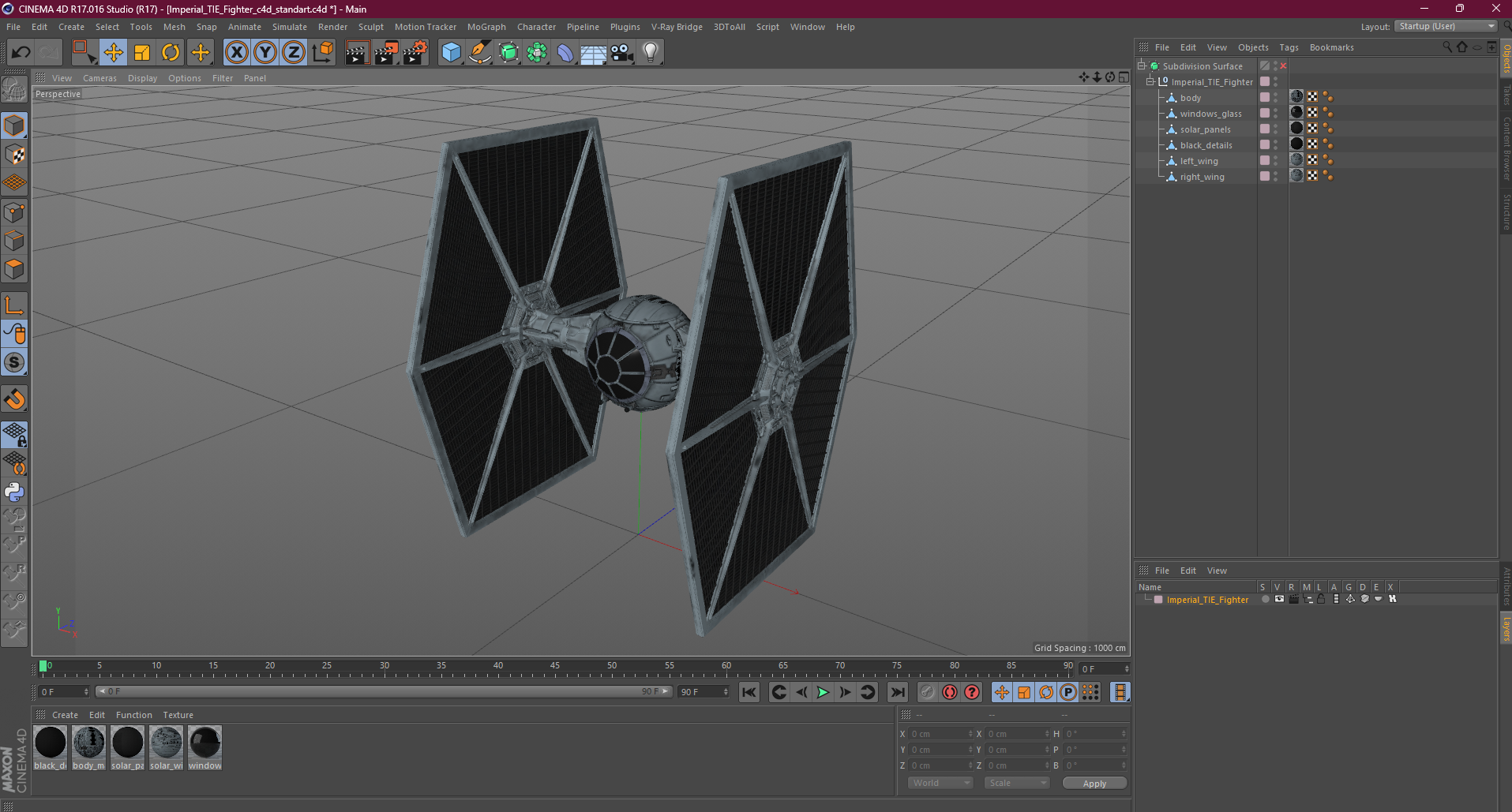
Task: Switch to the Takes side tab
Action: click(x=1506, y=95)
